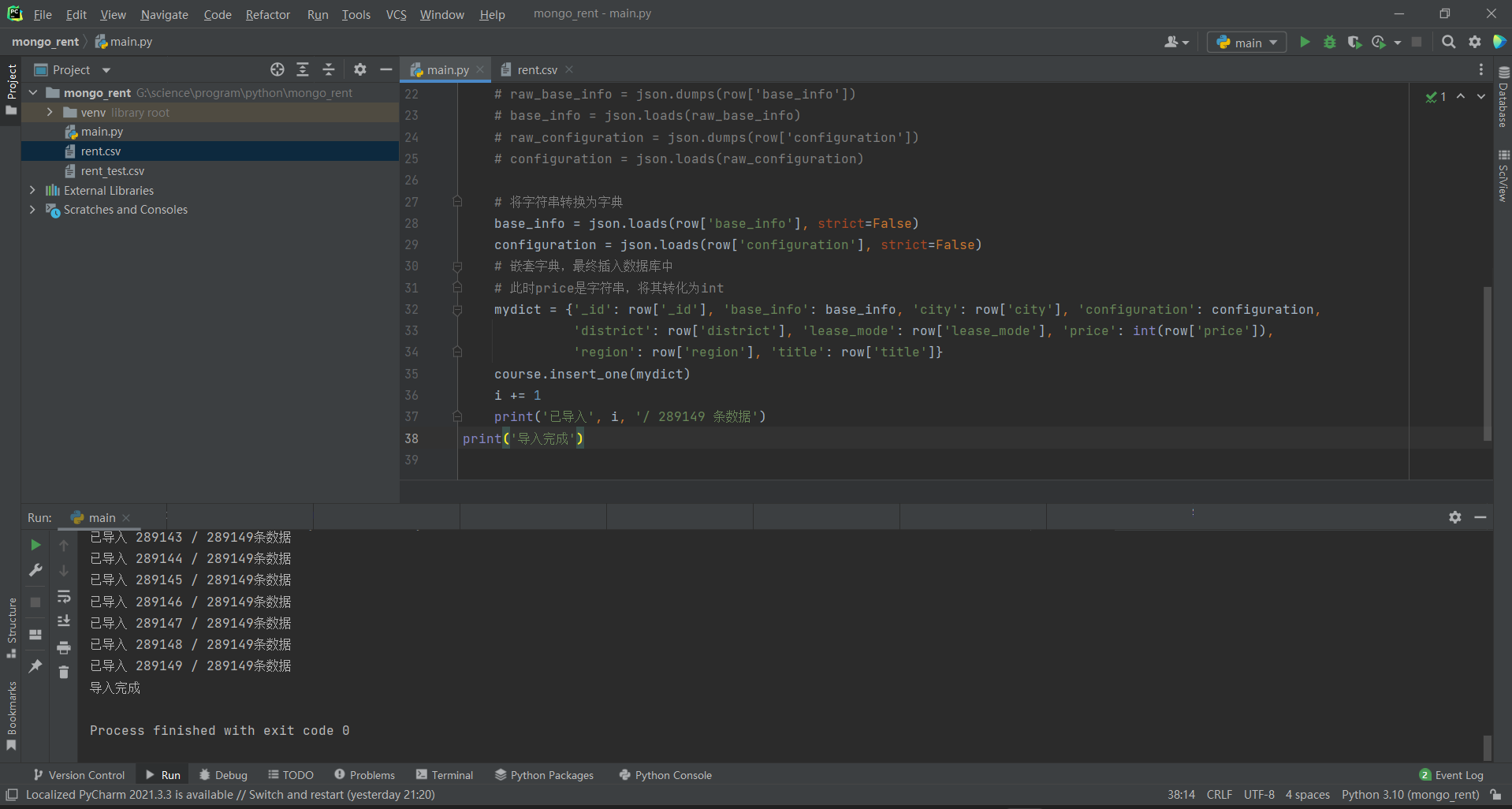Open the Refactor menu
This screenshot has width=1512, height=809.
pos(267,14)
